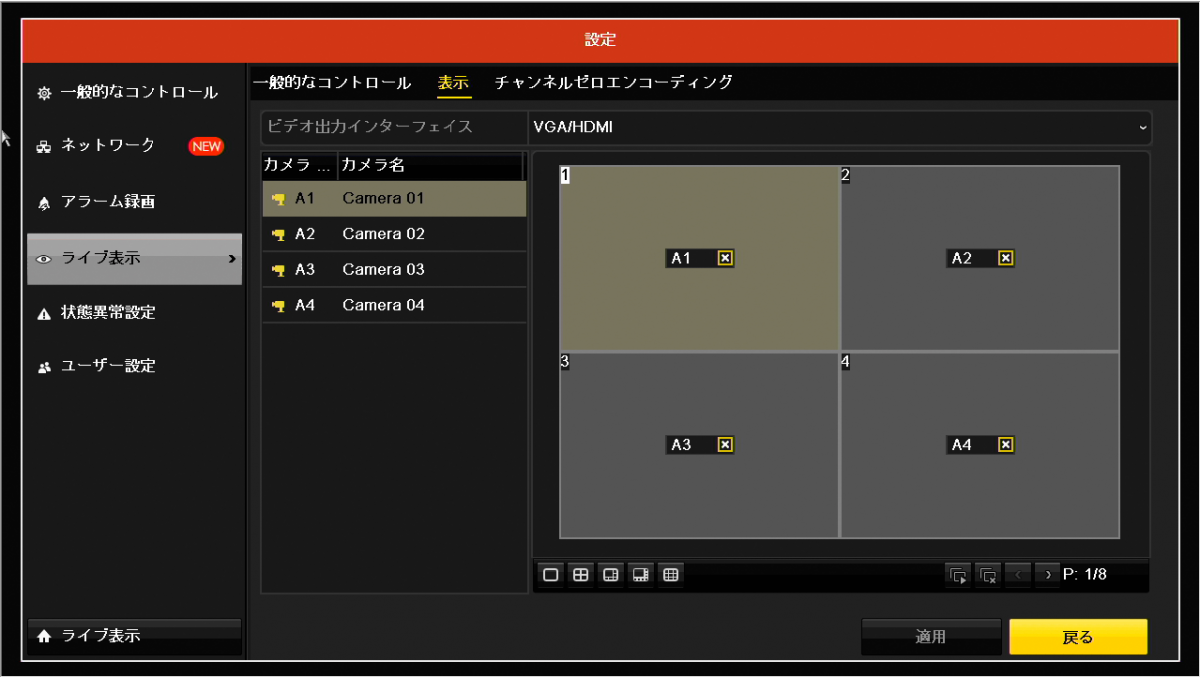Click the network icon beside ネットワーク
This screenshot has height=677, width=1200.
pyautogui.click(x=44, y=147)
